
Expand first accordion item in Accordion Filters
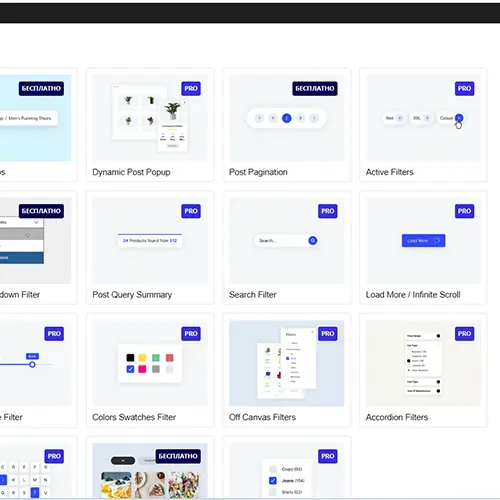[x=423, y=336]
